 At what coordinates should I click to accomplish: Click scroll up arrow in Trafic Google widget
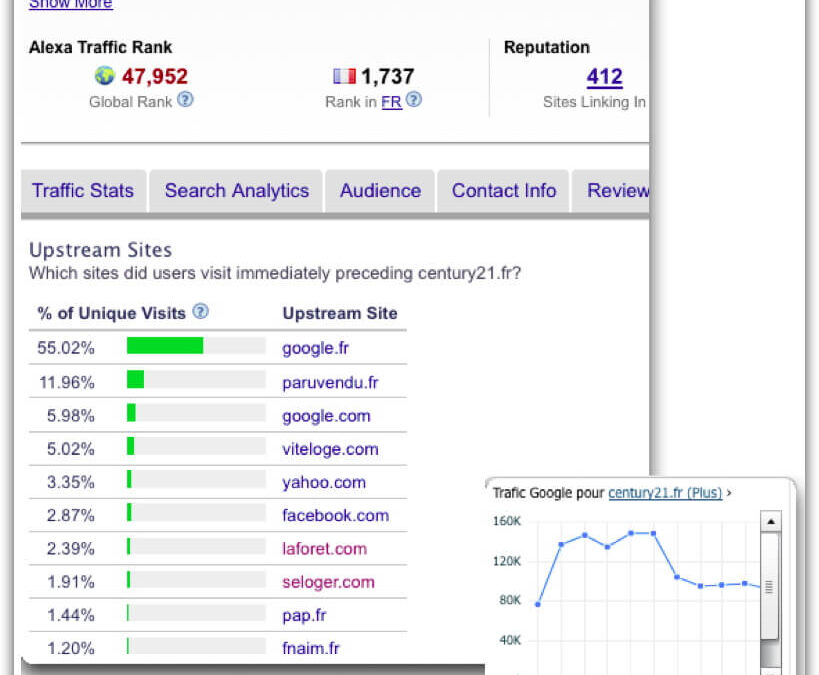(x=770, y=521)
